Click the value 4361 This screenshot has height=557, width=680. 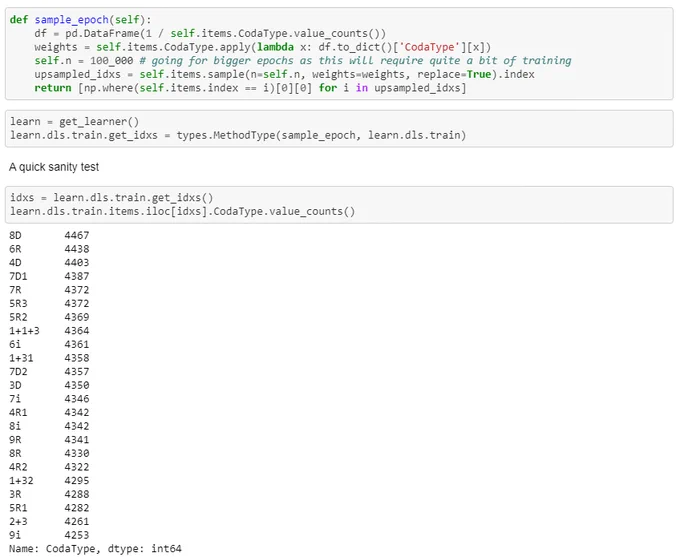[77, 344]
